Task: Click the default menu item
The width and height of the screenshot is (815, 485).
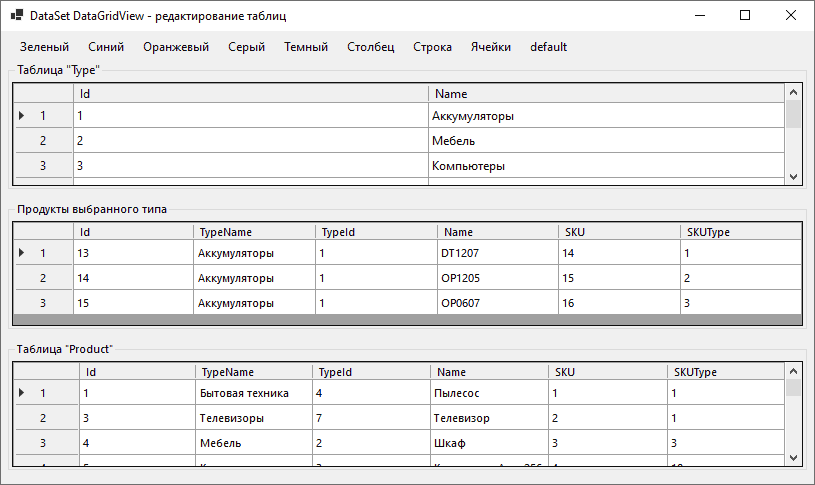Action: (x=548, y=47)
